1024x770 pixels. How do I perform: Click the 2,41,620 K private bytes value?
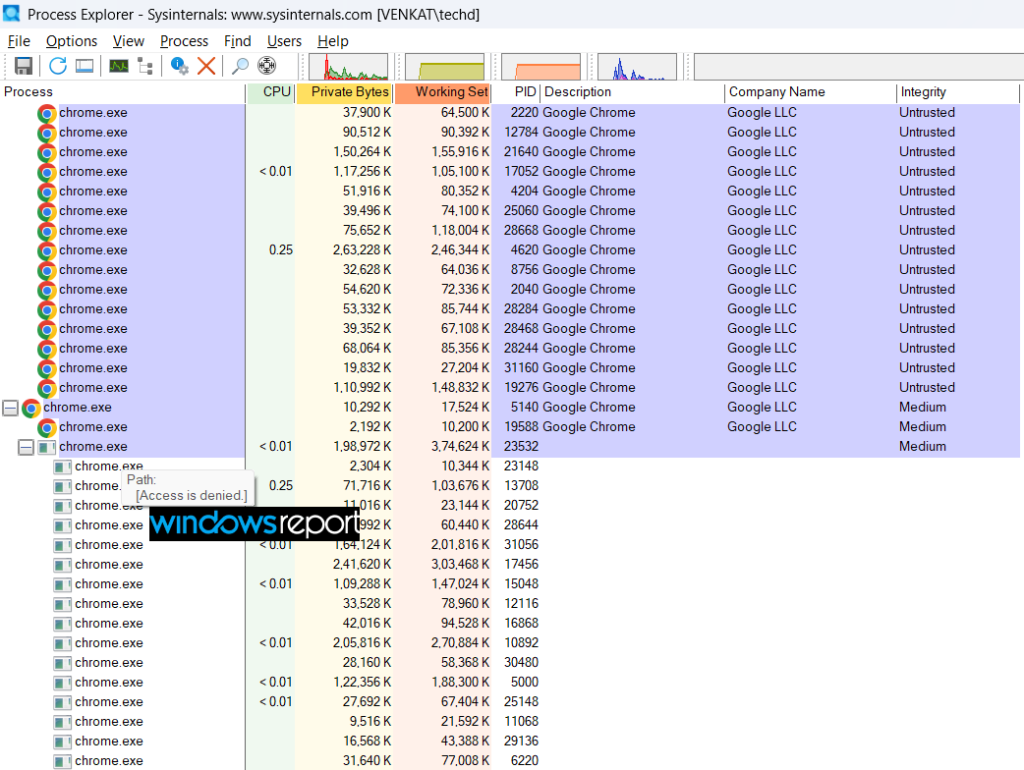click(362, 564)
